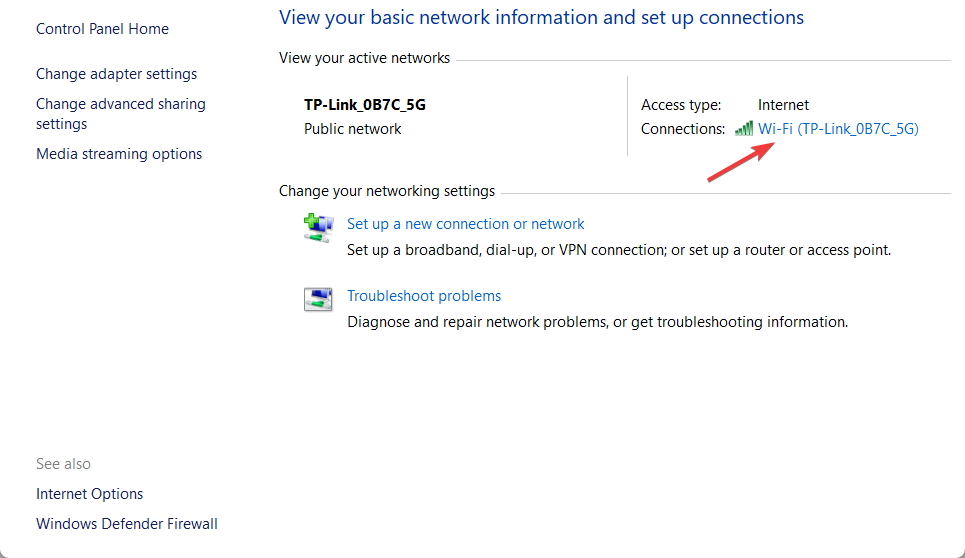The width and height of the screenshot is (965, 558).
Task: Click the Diagnose and repair network problems text
Action: 597,322
